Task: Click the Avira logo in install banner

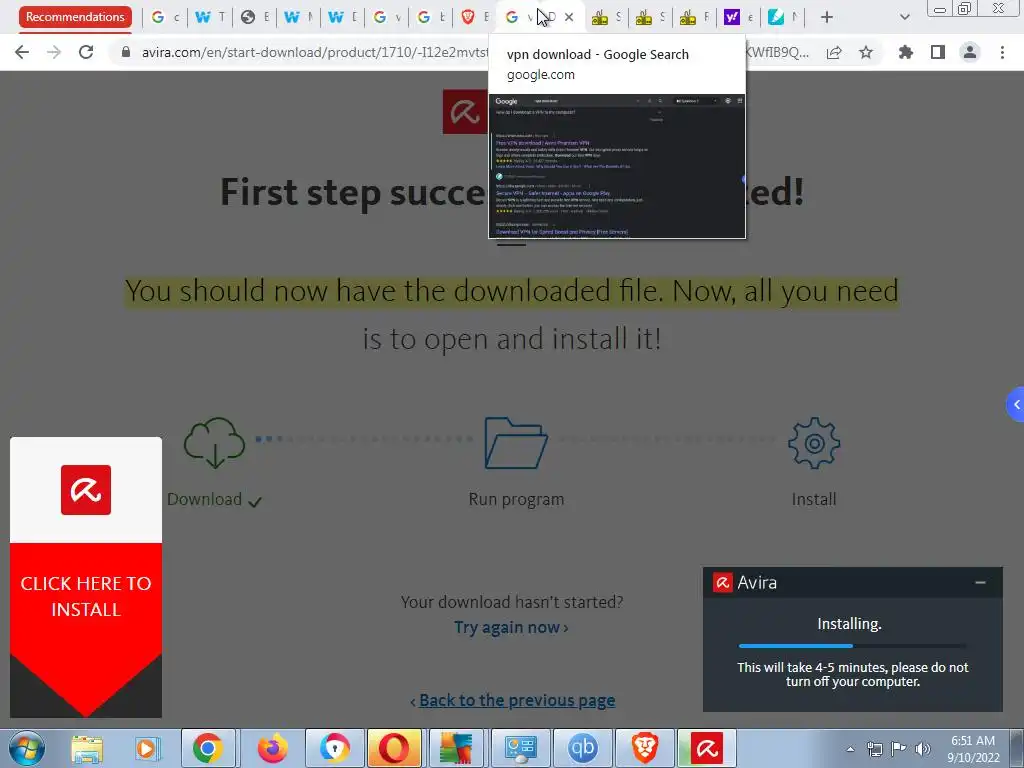Action: 86,490
